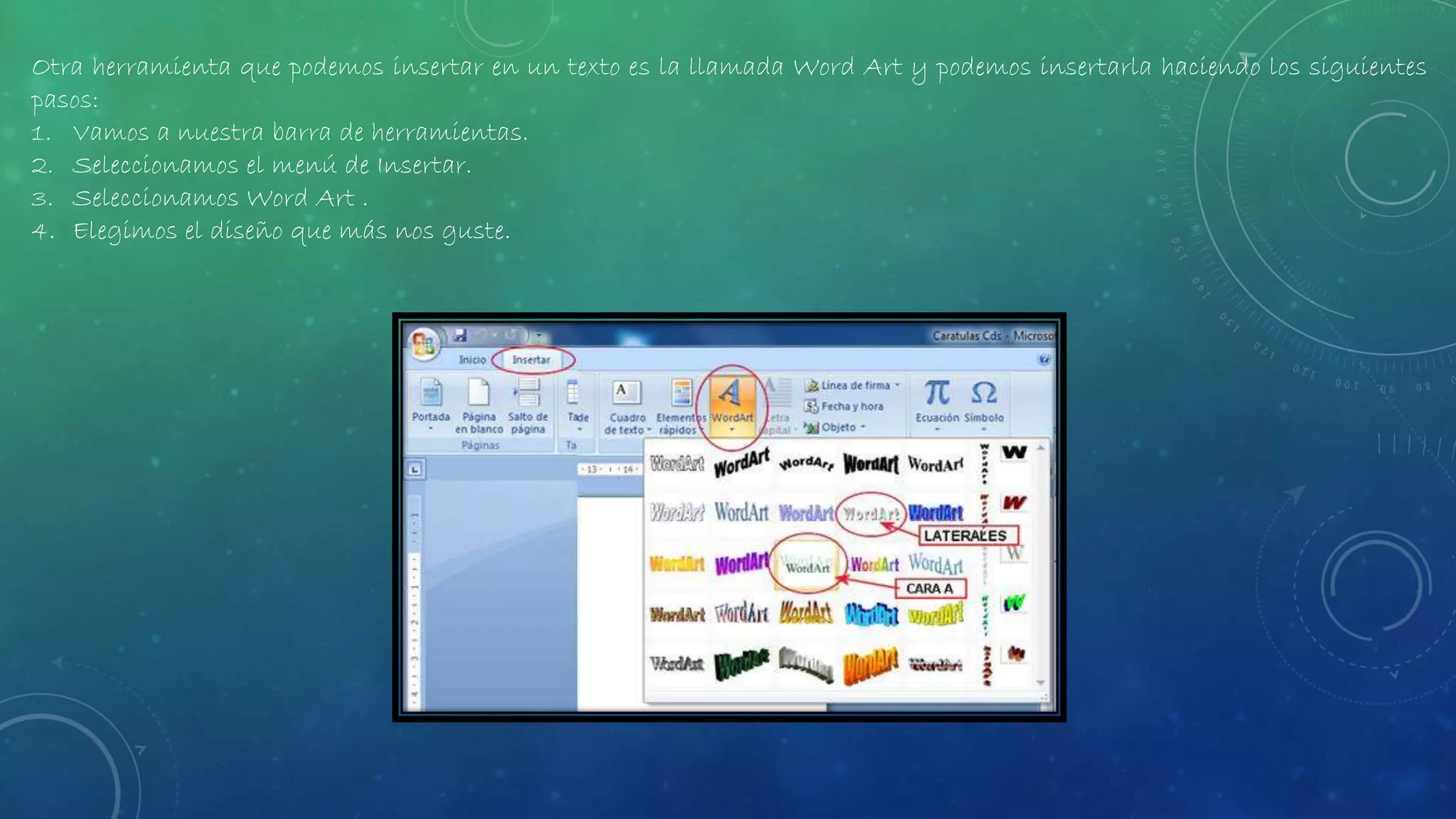Viewport: 1456px width, 819px height.
Task: Click the tab selector L icon by ruler
Action: [x=415, y=469]
